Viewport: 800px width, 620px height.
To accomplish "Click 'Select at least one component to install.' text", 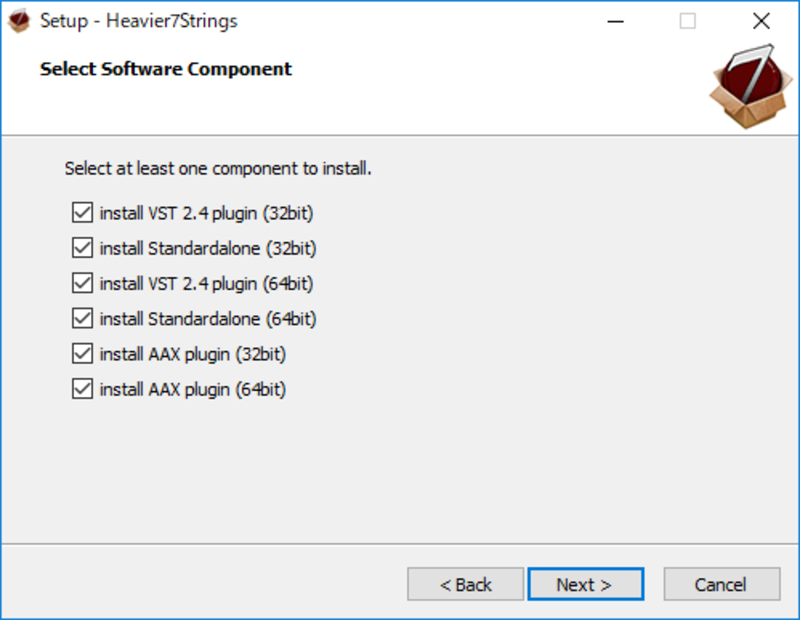I will pyautogui.click(x=218, y=168).
